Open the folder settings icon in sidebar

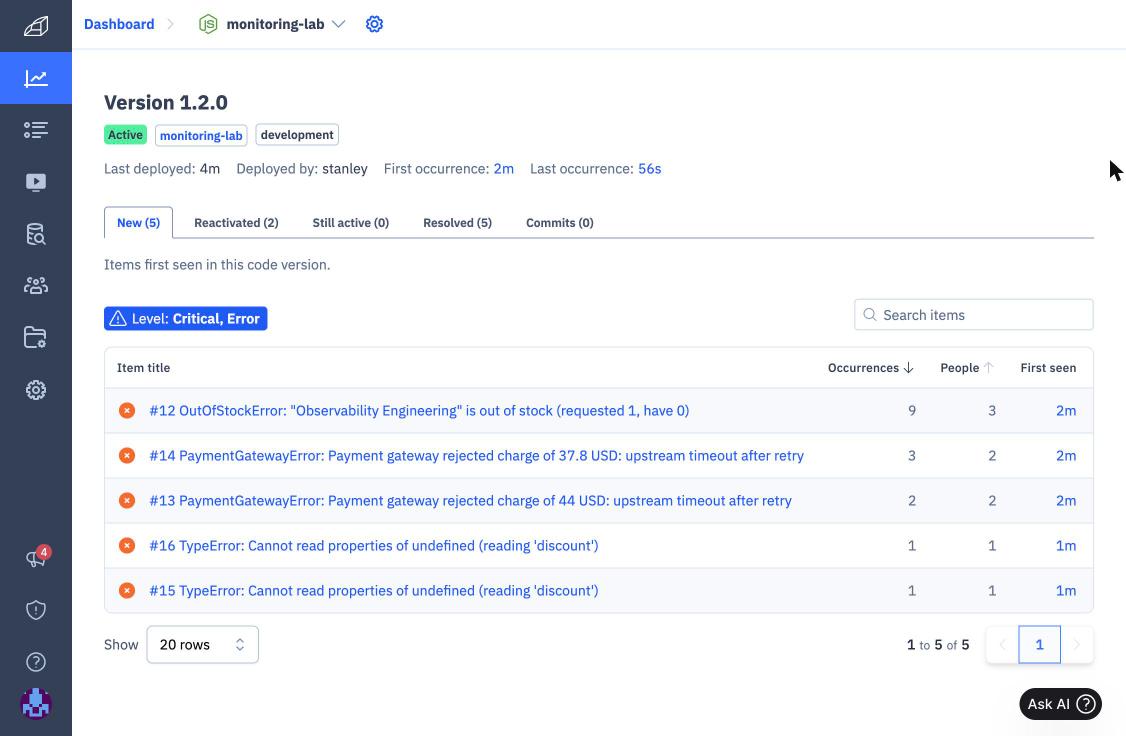[x=36, y=337]
